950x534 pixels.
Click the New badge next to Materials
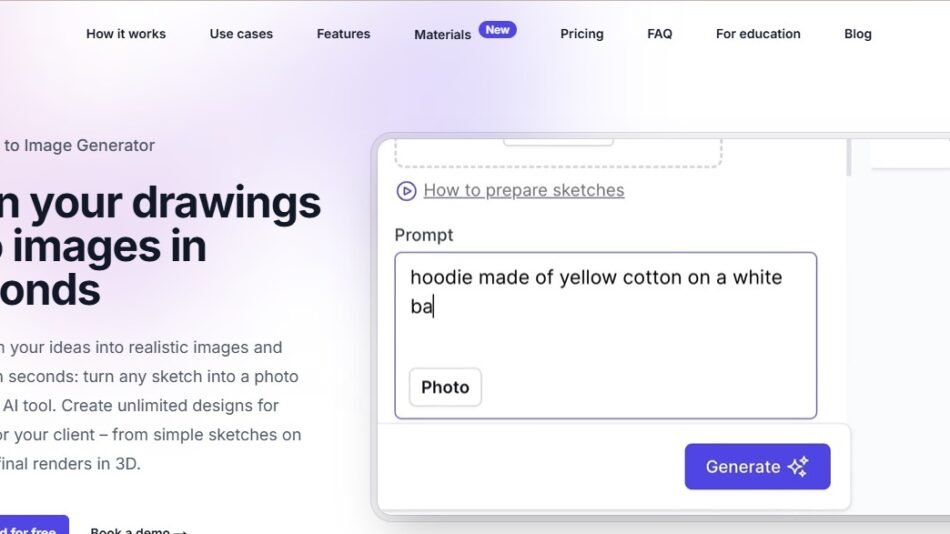click(x=497, y=30)
